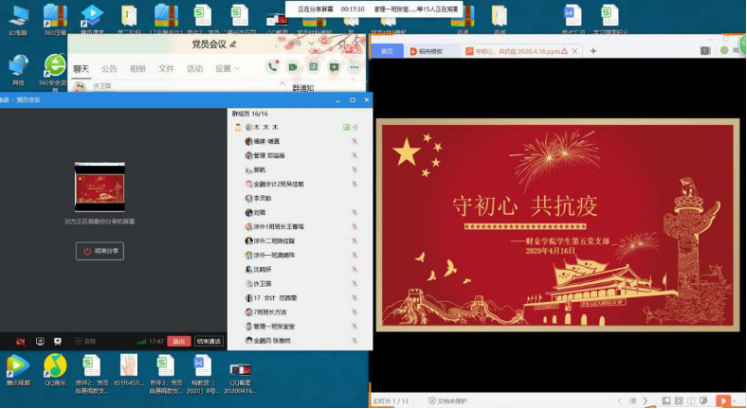Expand the arrow next to slideshow play button
Image resolution: width=747 pixels, height=409 pixels.
pyautogui.click(x=735, y=401)
